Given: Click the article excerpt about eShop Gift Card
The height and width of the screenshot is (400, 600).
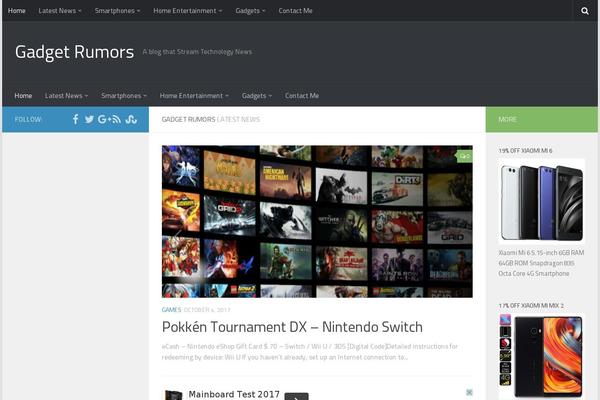Looking at the screenshot, I should (309, 352).
